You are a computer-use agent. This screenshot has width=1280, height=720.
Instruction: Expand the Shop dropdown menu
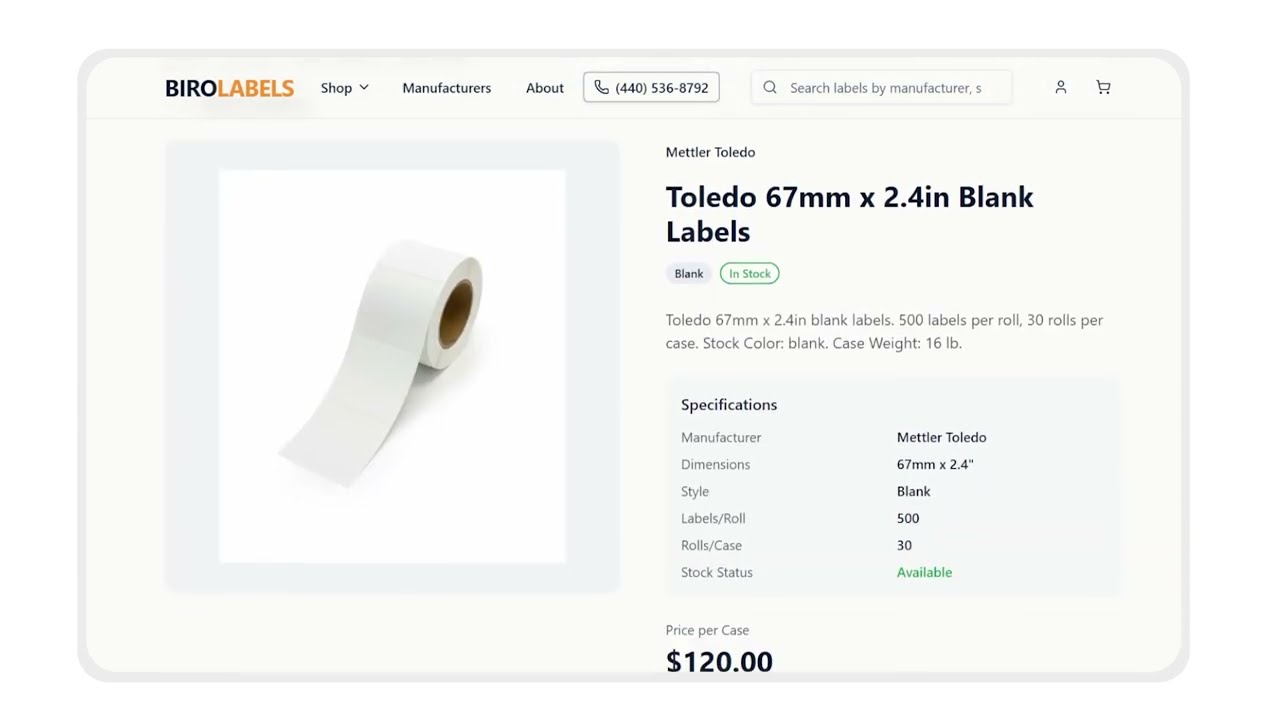point(344,88)
